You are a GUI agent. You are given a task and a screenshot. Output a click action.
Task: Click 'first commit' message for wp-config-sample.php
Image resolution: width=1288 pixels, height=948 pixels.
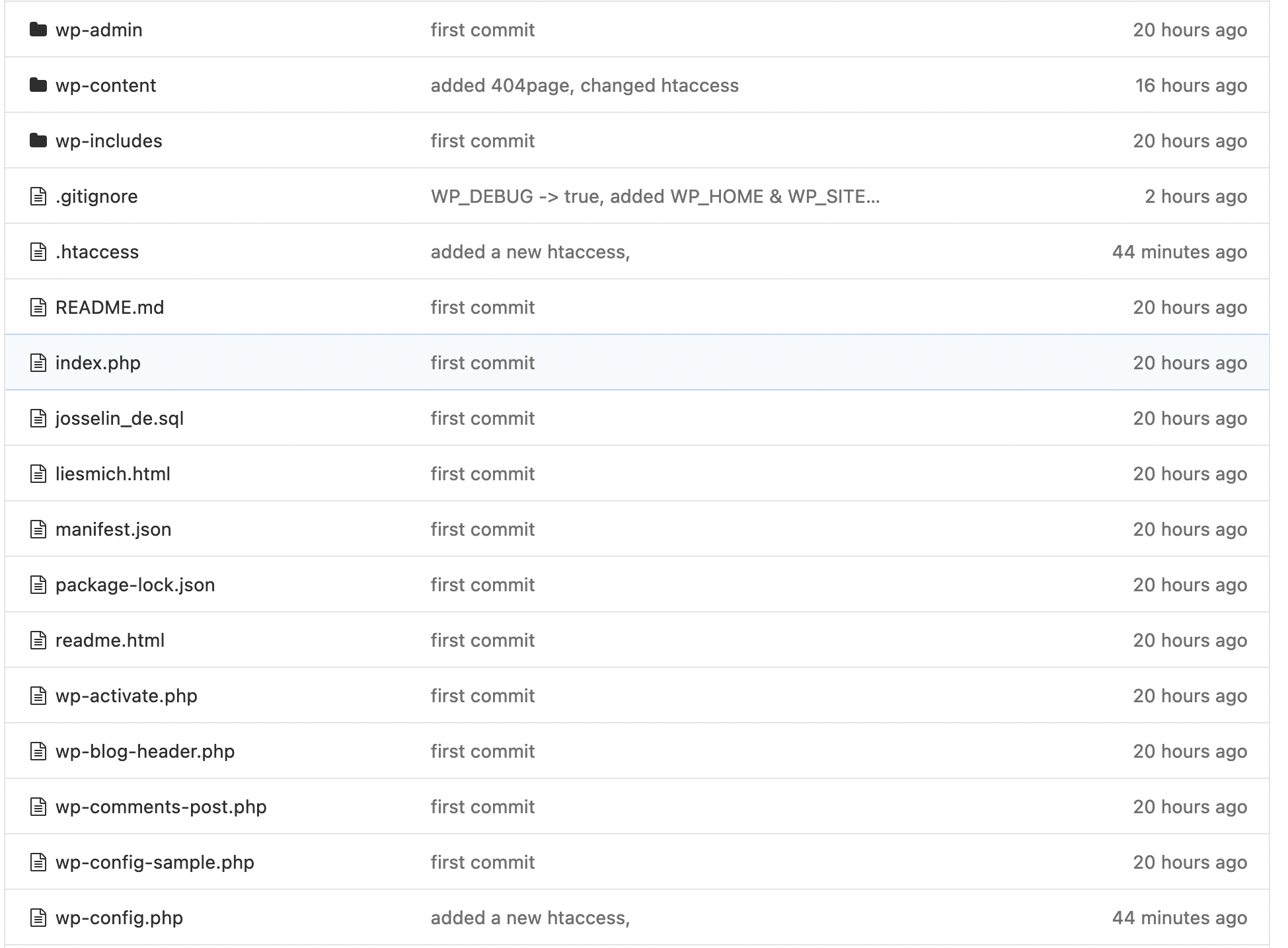coord(483,863)
